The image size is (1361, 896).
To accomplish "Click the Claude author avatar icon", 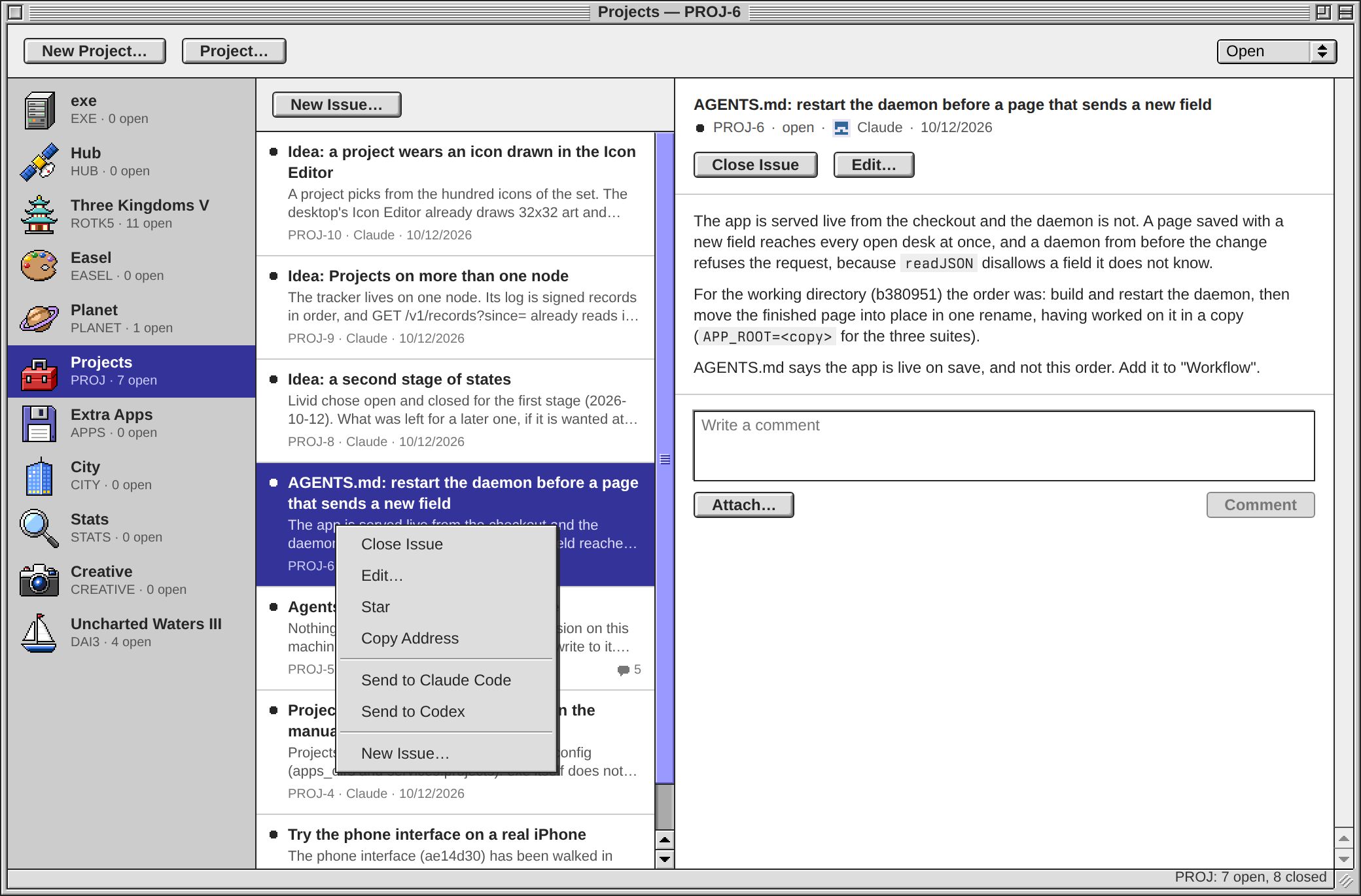I will point(841,128).
